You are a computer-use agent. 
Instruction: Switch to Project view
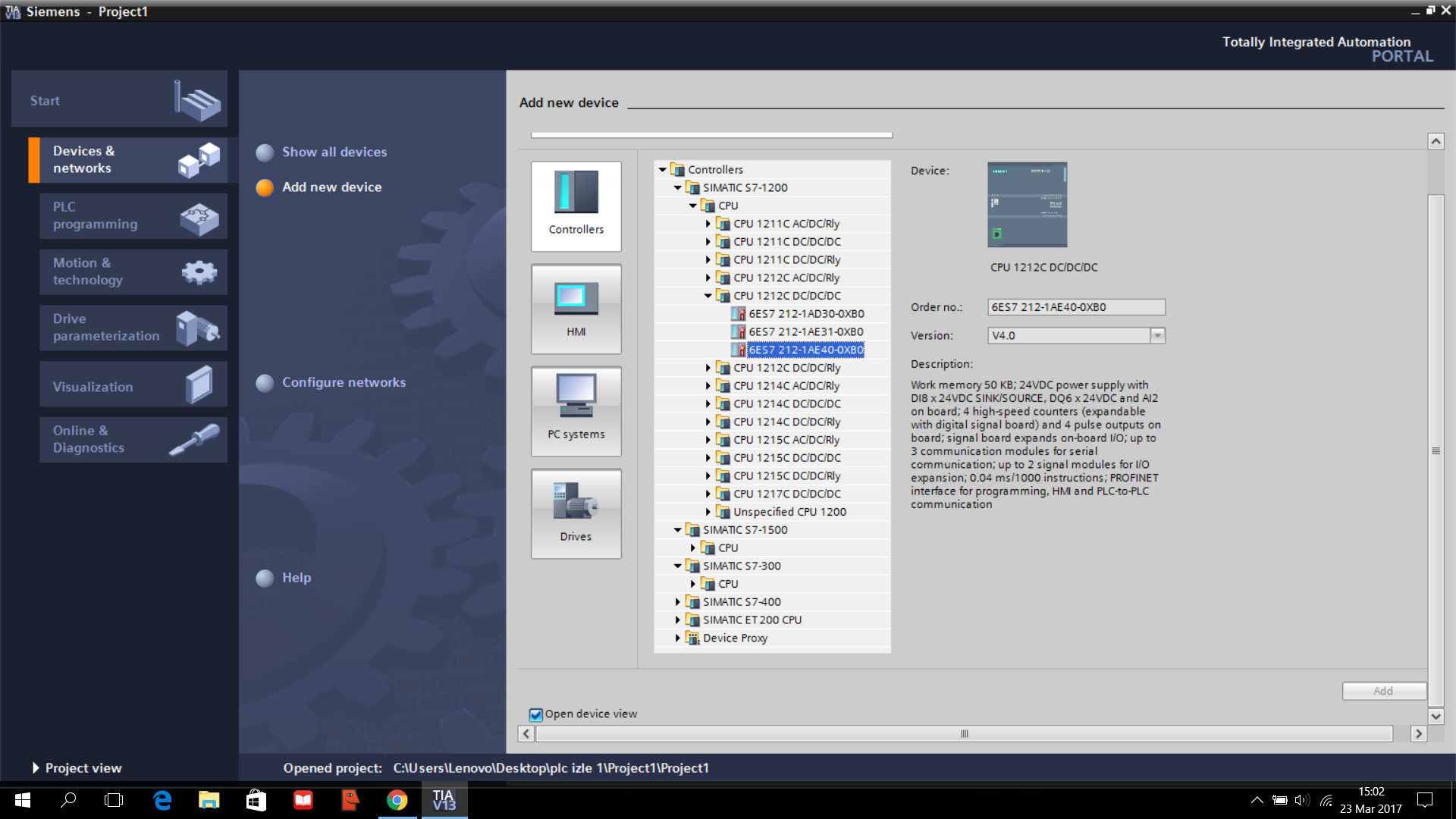(77, 768)
